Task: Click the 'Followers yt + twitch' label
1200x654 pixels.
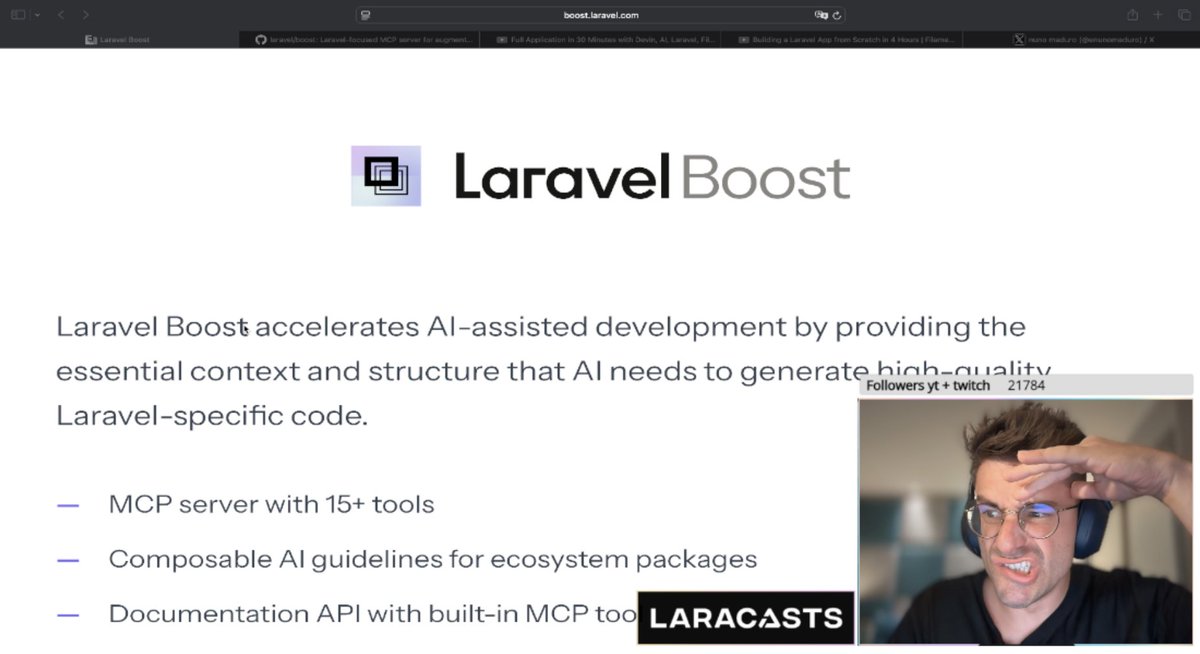Action: click(928, 385)
